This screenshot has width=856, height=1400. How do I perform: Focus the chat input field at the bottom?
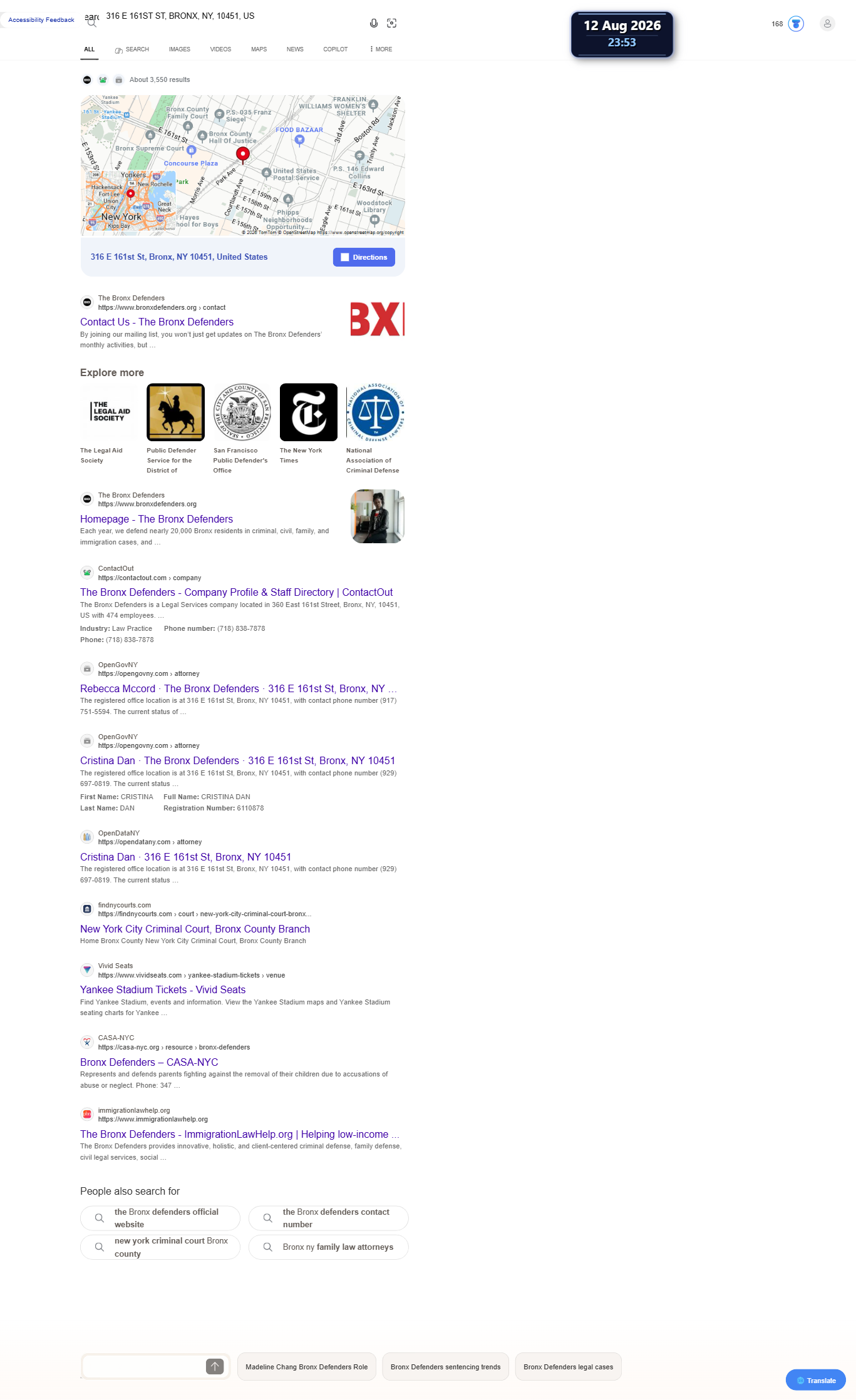pos(144,1366)
